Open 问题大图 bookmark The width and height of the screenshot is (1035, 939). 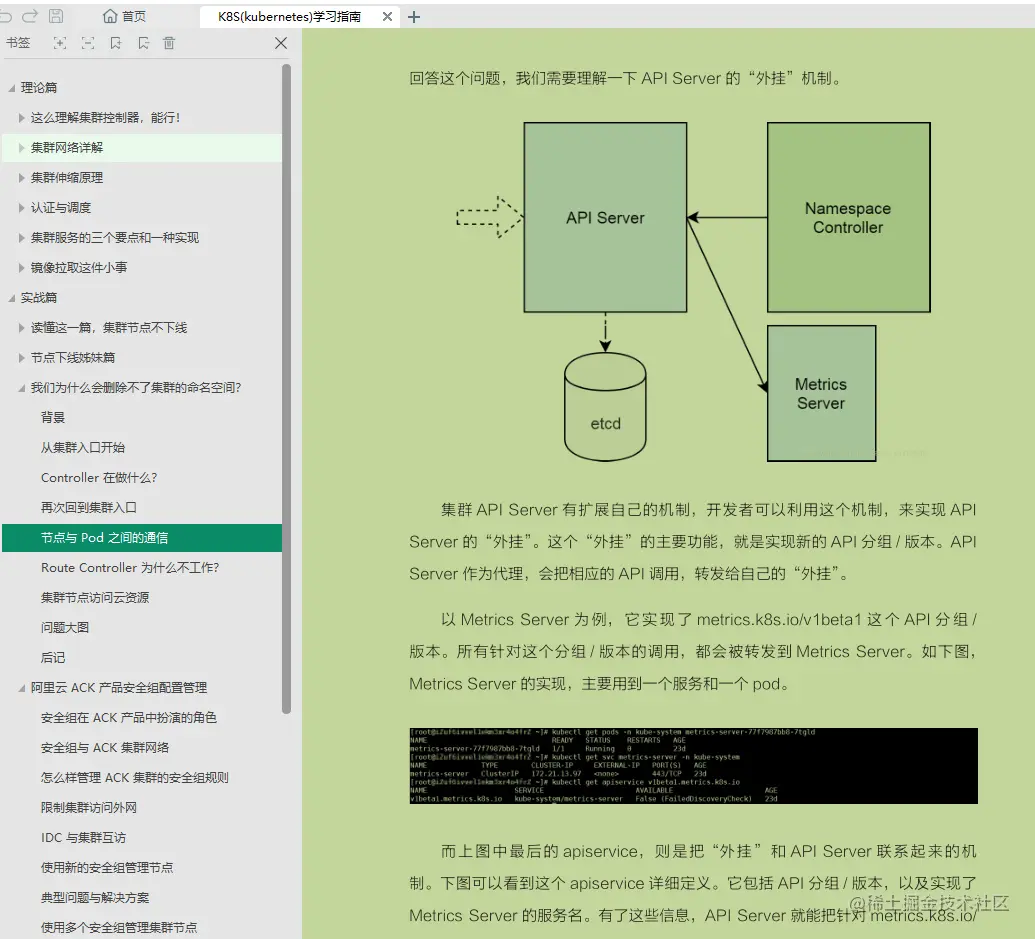(65, 628)
